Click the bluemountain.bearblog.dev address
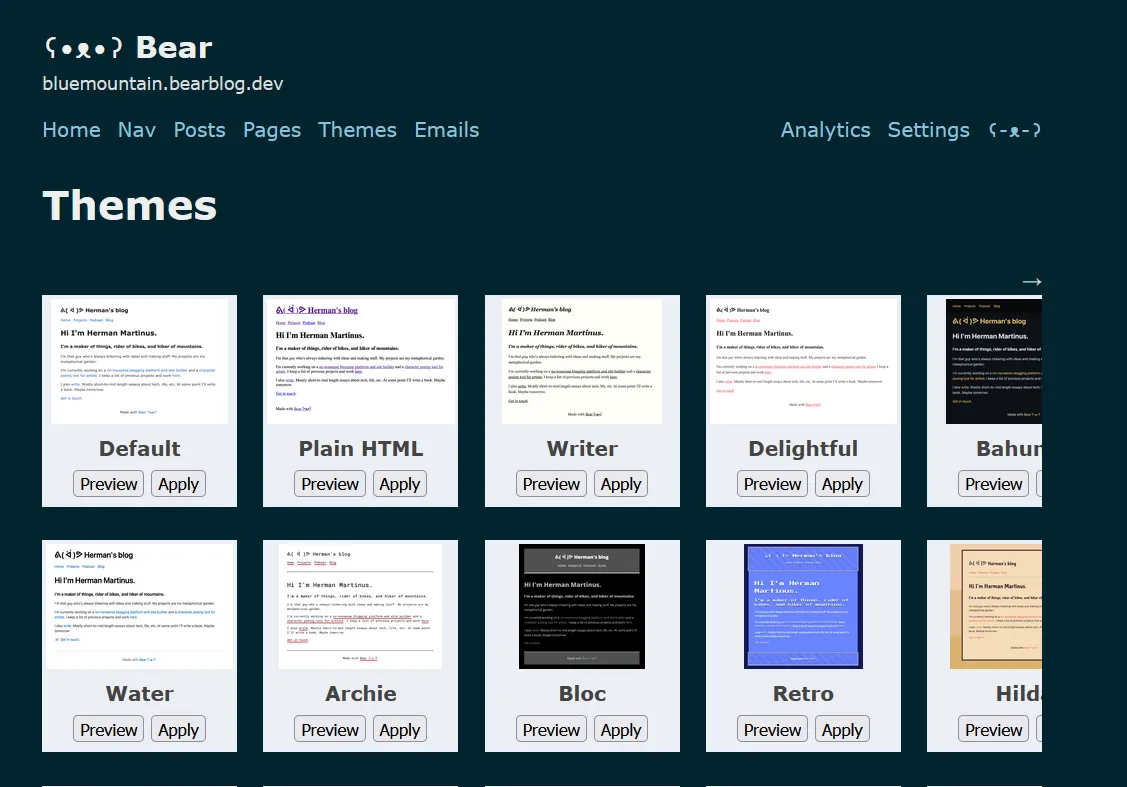Screen dimensions: 1127x787 point(163,84)
